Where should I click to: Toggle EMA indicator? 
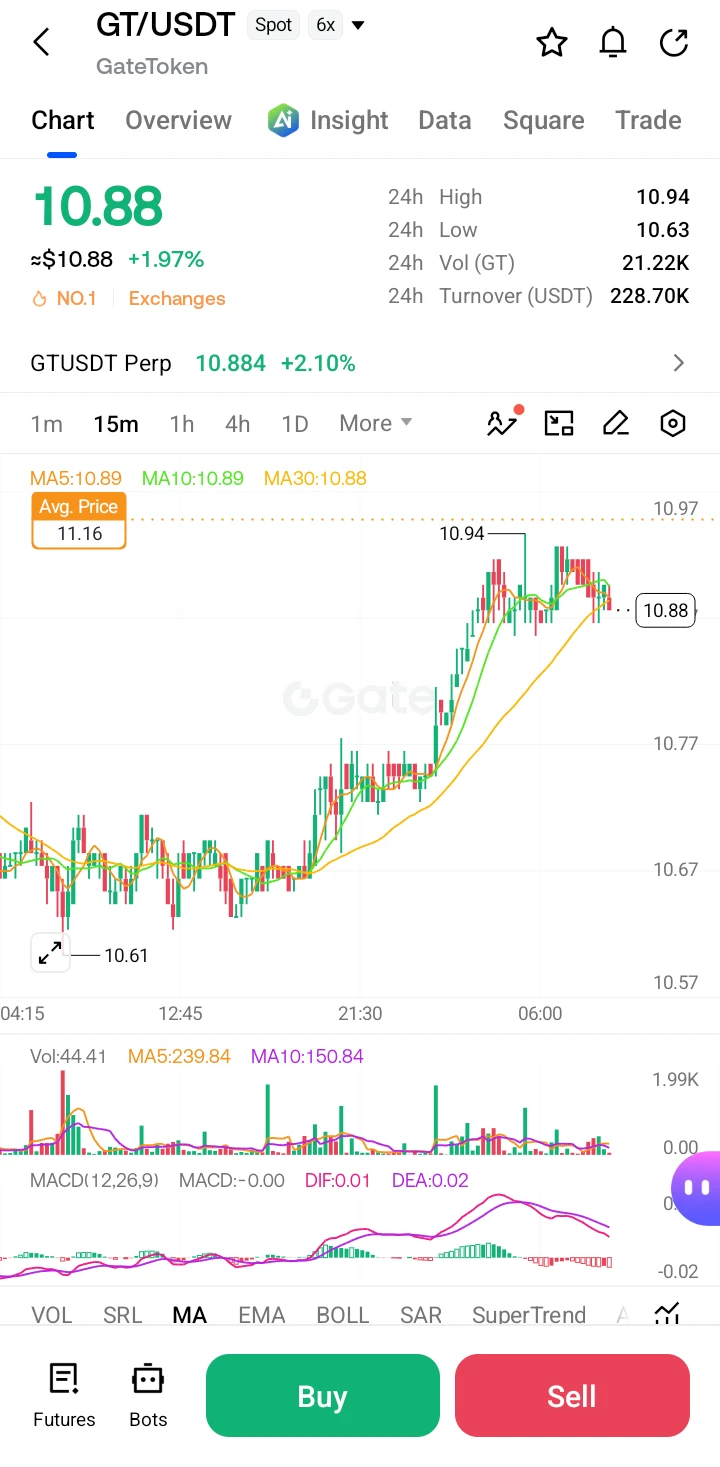click(x=262, y=1314)
